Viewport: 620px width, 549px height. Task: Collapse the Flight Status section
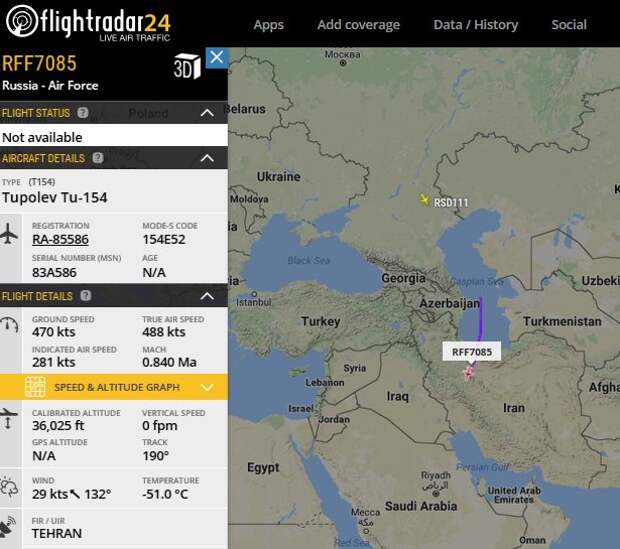(207, 113)
